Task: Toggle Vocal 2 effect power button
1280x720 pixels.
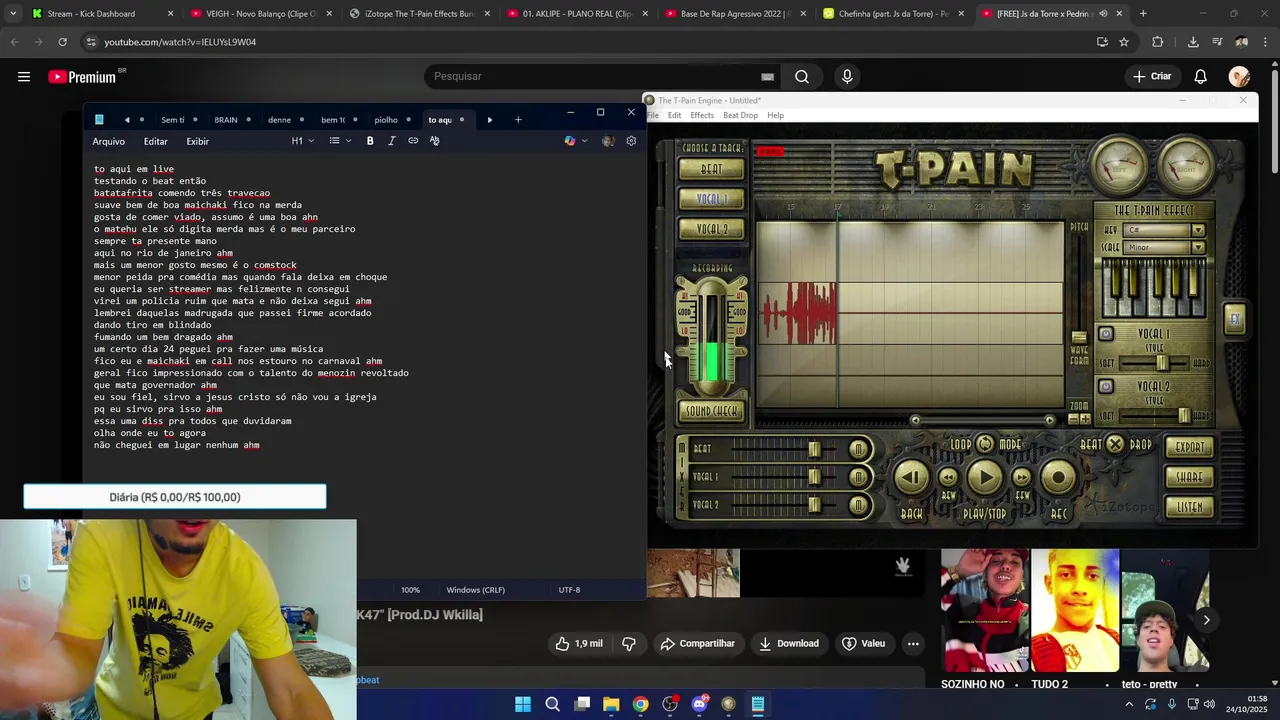Action: (1106, 386)
